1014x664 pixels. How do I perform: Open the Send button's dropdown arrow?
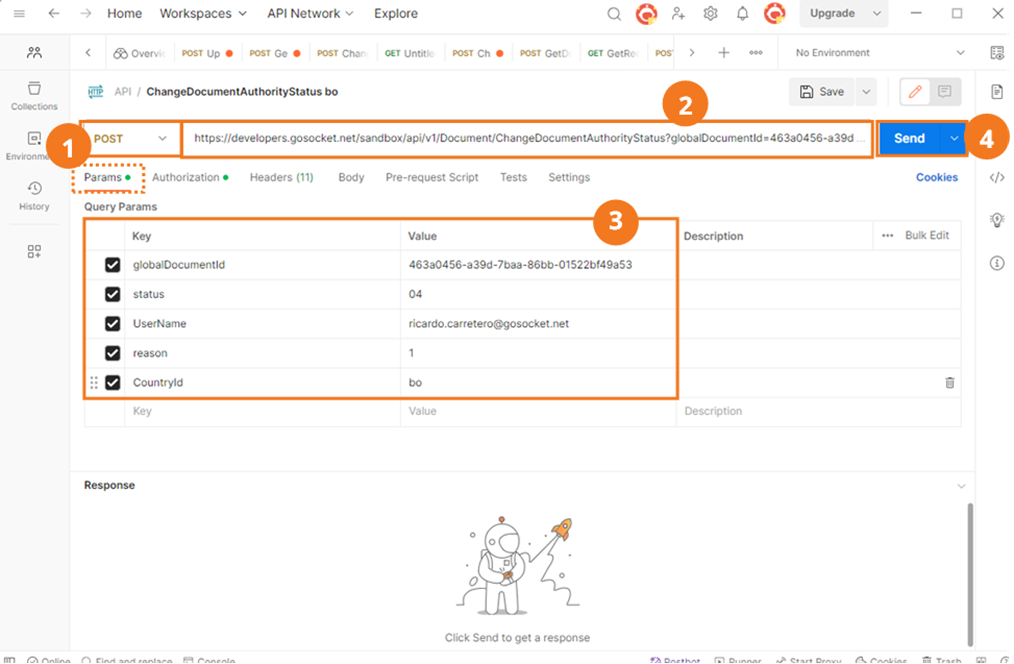click(x=954, y=138)
